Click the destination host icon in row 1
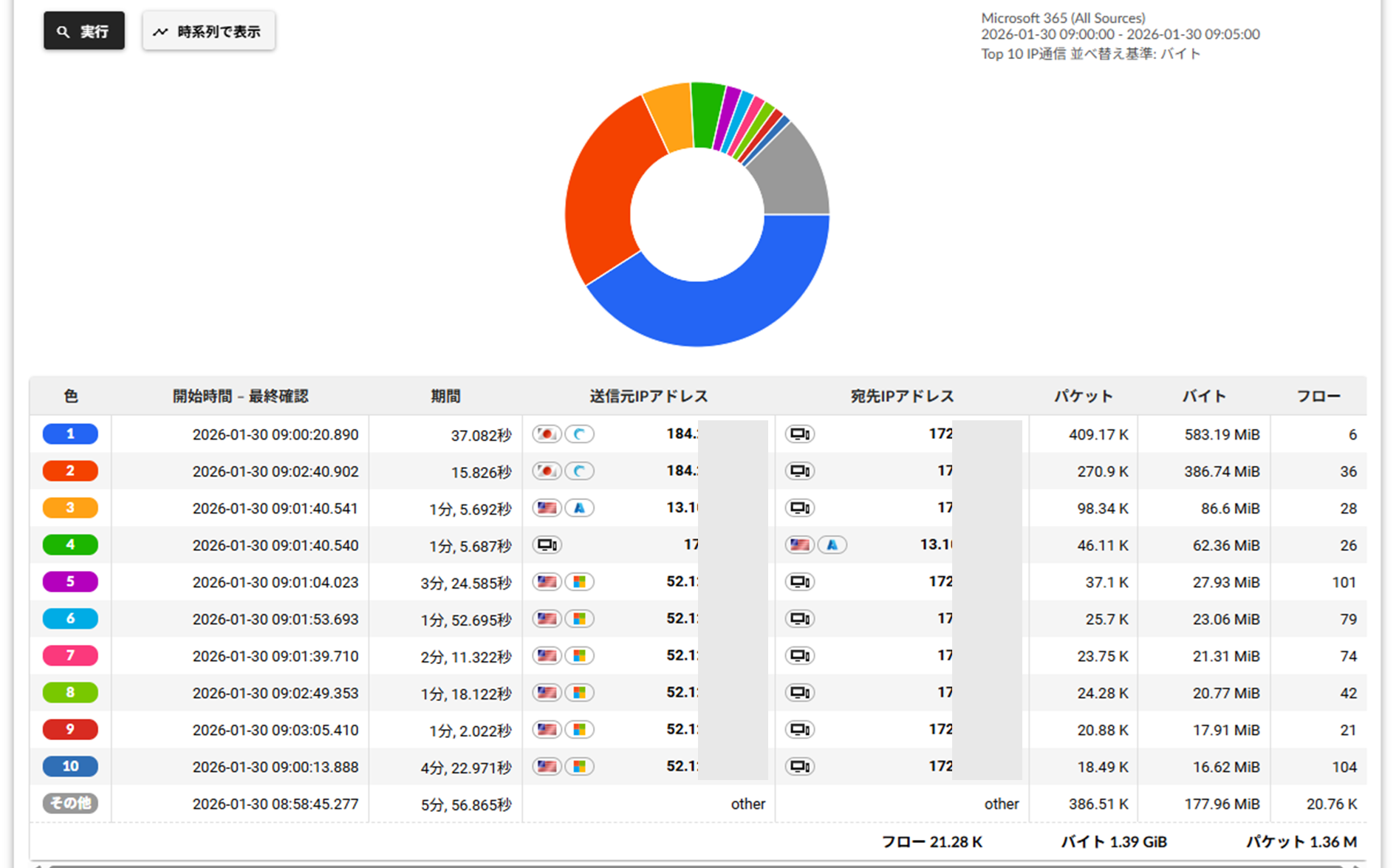The width and height of the screenshot is (1396, 868). [x=799, y=434]
